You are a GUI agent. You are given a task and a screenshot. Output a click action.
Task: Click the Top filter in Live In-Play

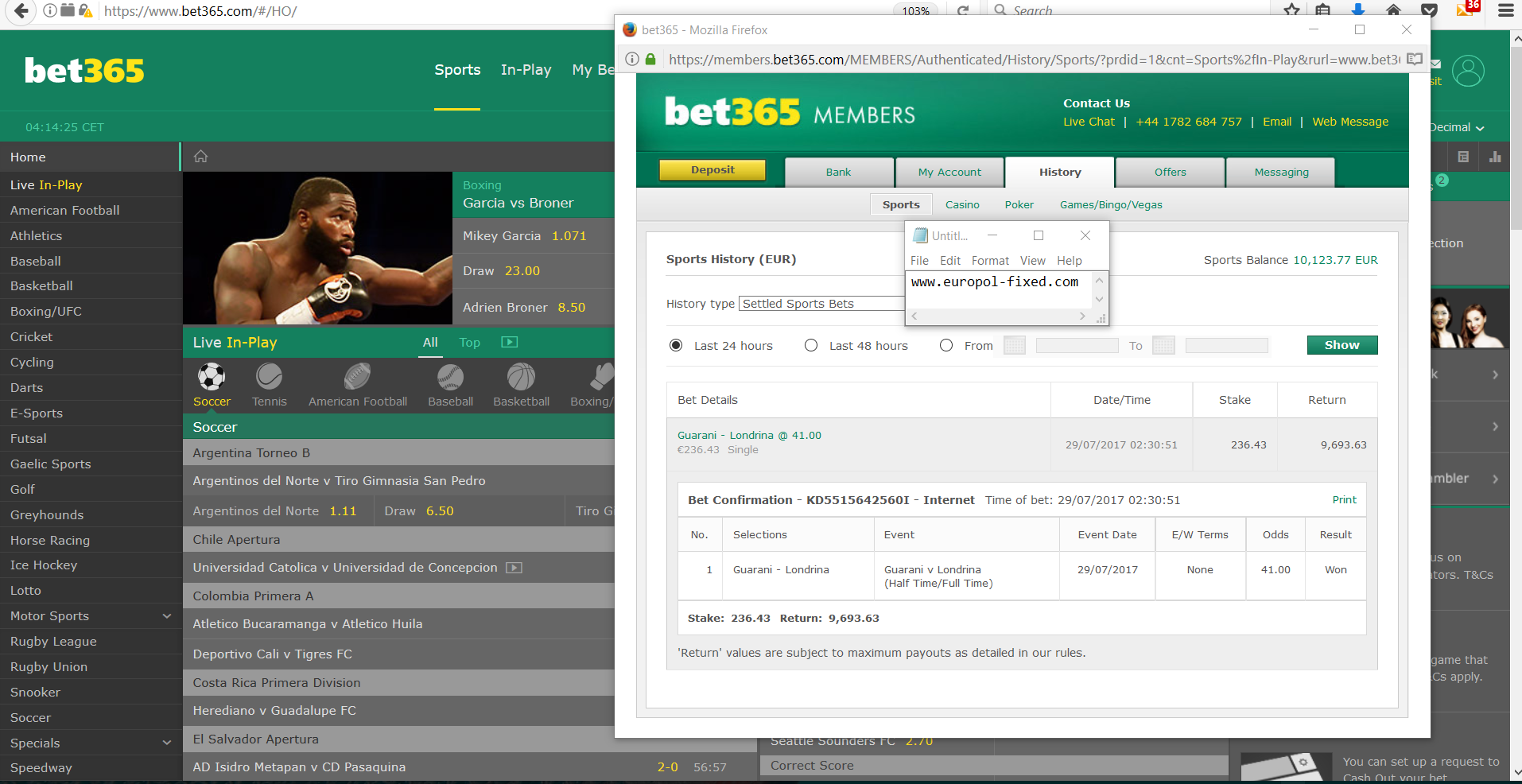click(469, 343)
